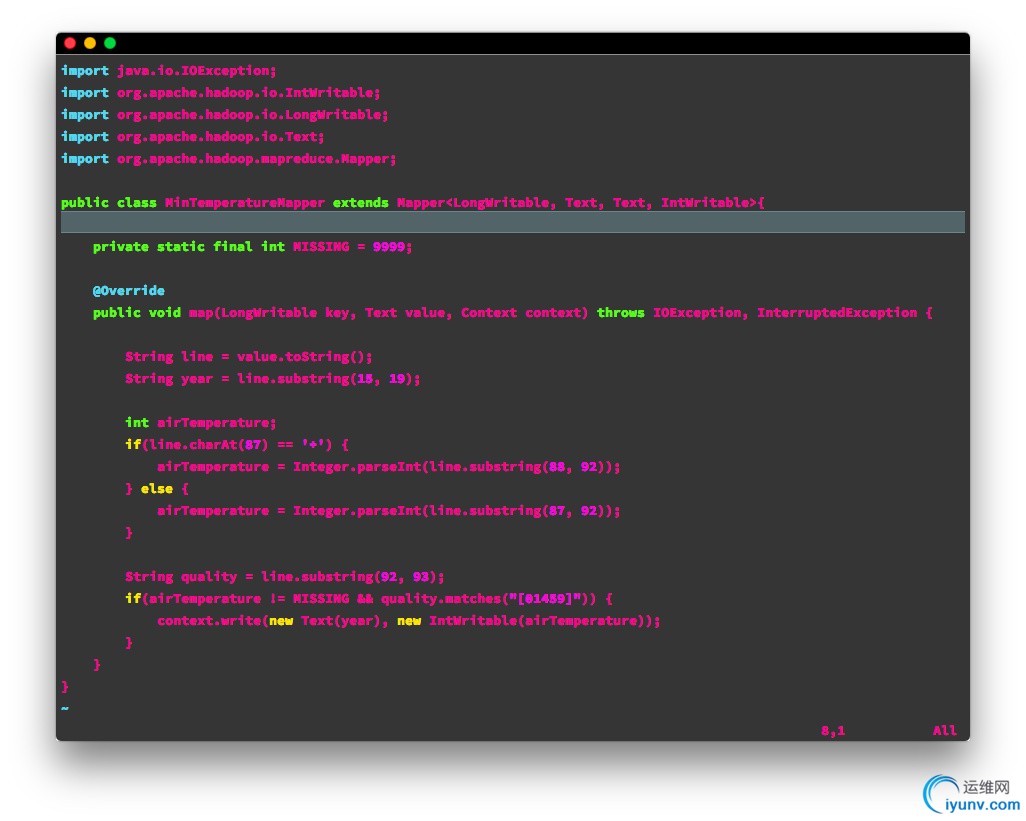Click the @Override annotation
The image size is (1026, 821).
(129, 290)
